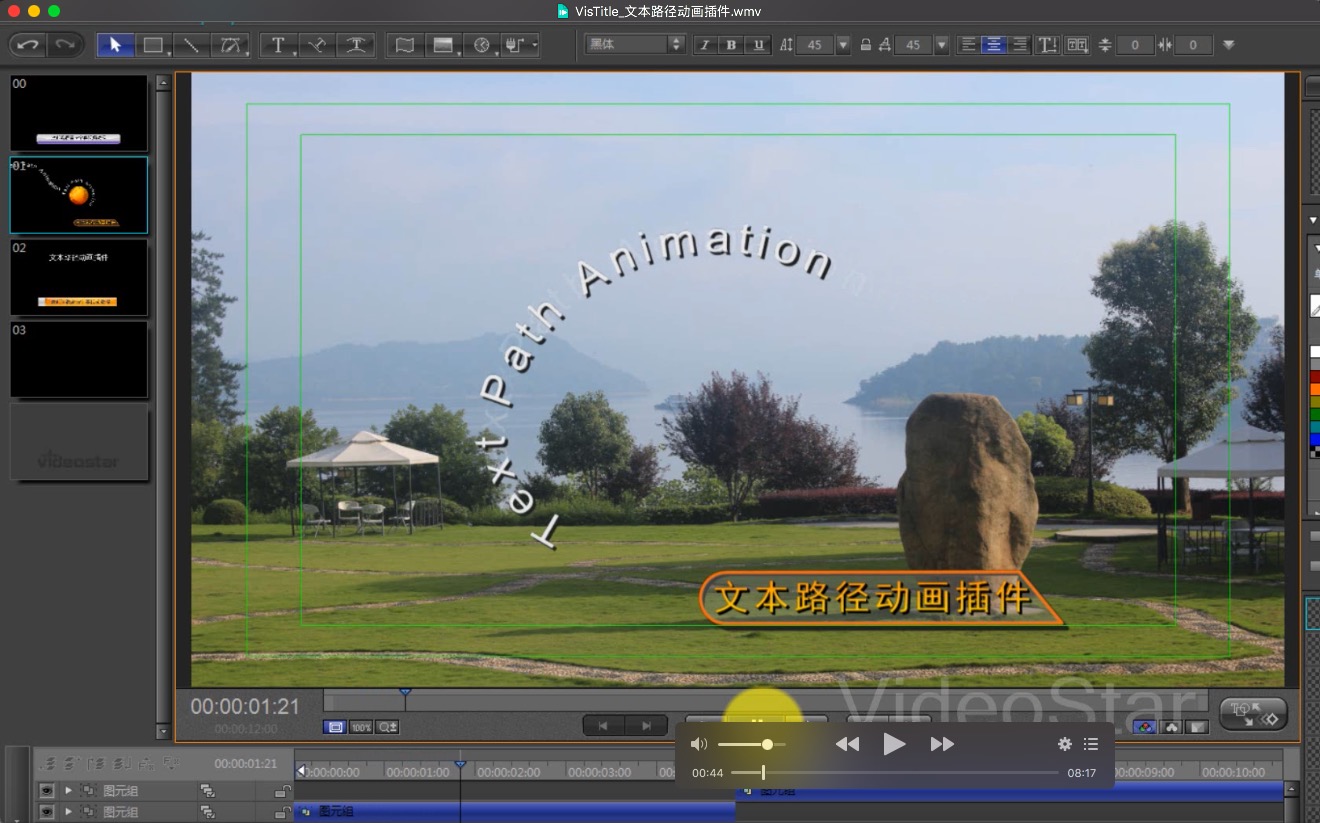This screenshot has width=1320, height=823.
Task: Pick the straight line drawing tool
Action: [x=191, y=45]
